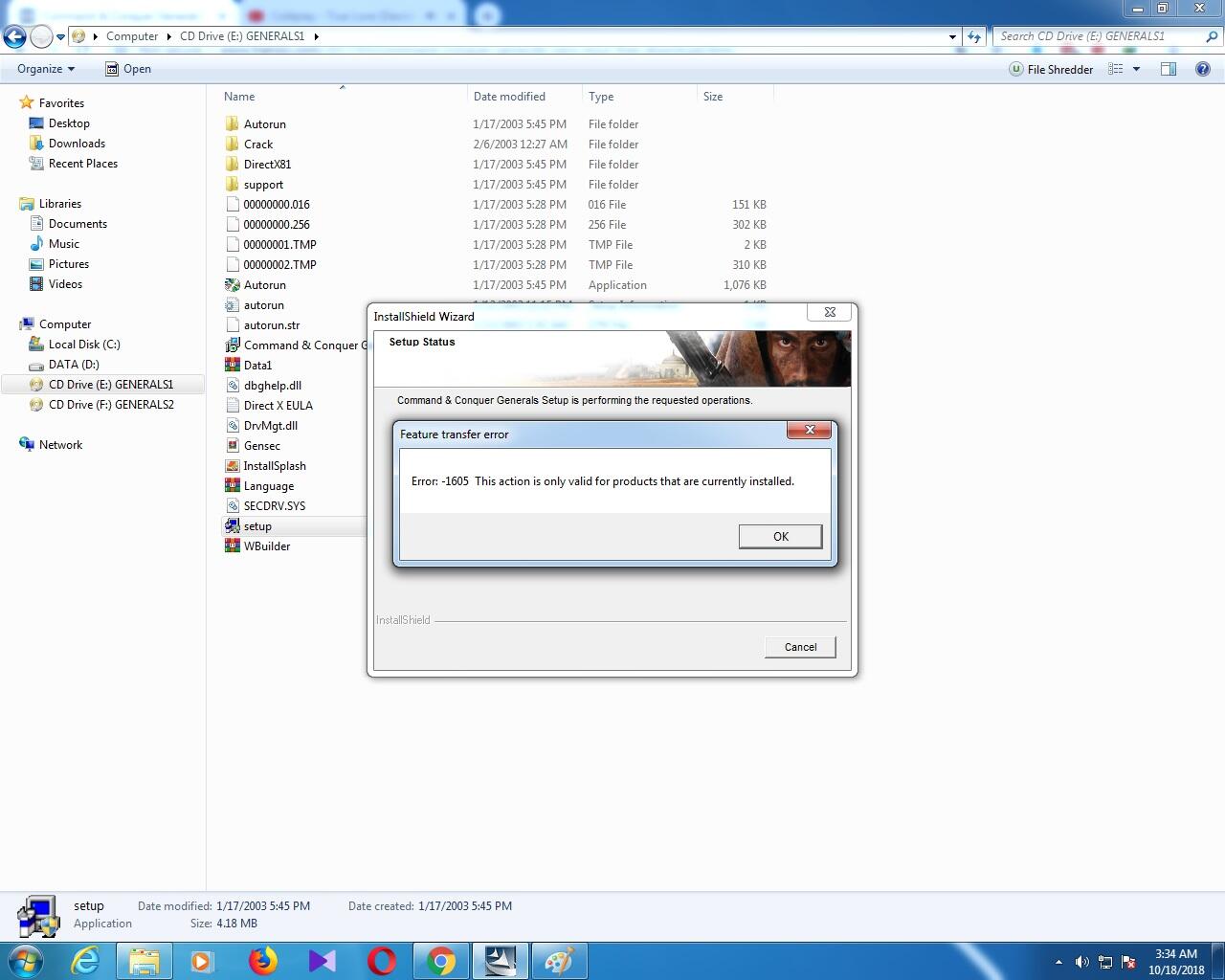Close the Feature transfer error dialog
Image resolution: width=1225 pixels, height=980 pixels.
[x=809, y=430]
